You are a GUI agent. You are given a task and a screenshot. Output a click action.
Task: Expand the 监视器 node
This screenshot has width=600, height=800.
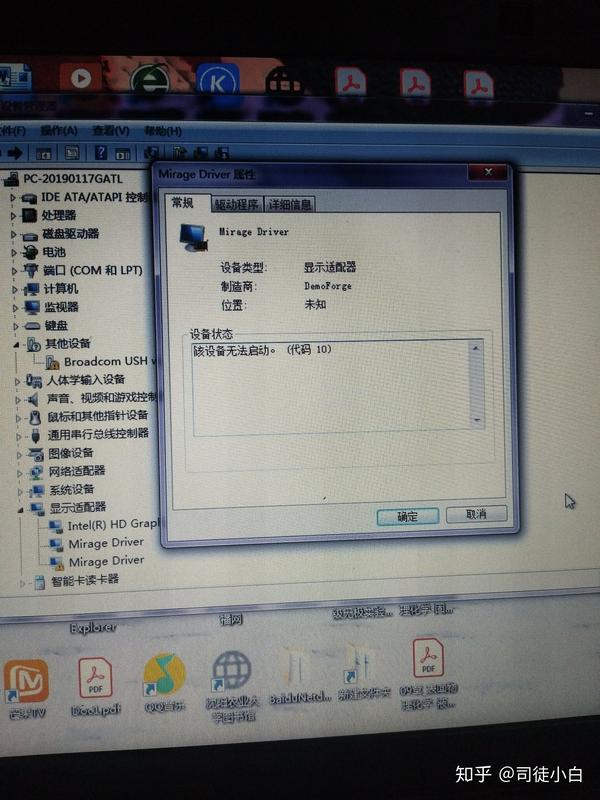click(15, 308)
